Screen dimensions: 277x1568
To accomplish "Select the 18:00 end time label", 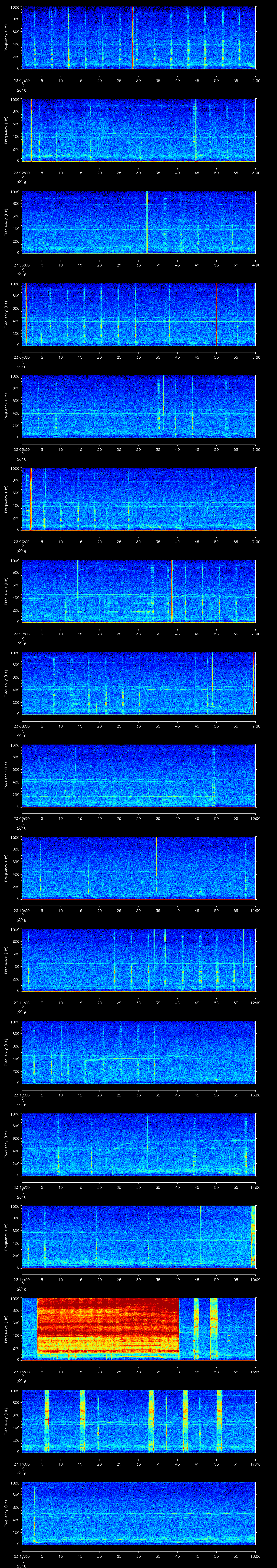I will click(x=256, y=1556).
